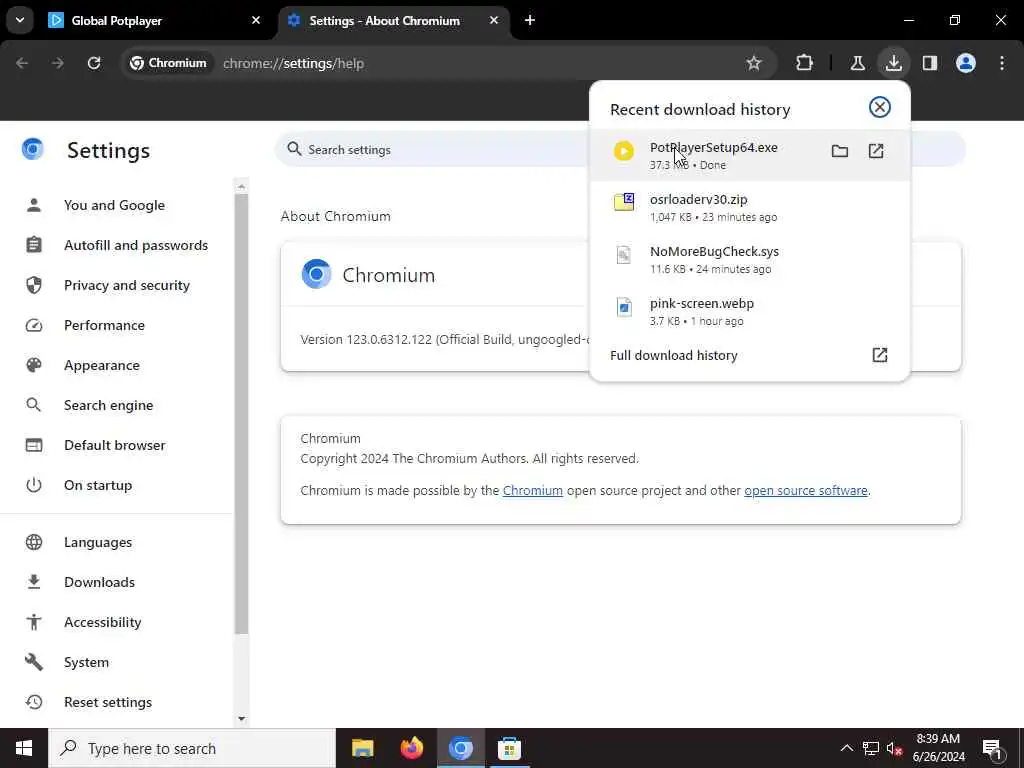Image resolution: width=1024 pixels, height=768 pixels.
Task: Click the Chromium site info chip
Action: click(x=168, y=63)
